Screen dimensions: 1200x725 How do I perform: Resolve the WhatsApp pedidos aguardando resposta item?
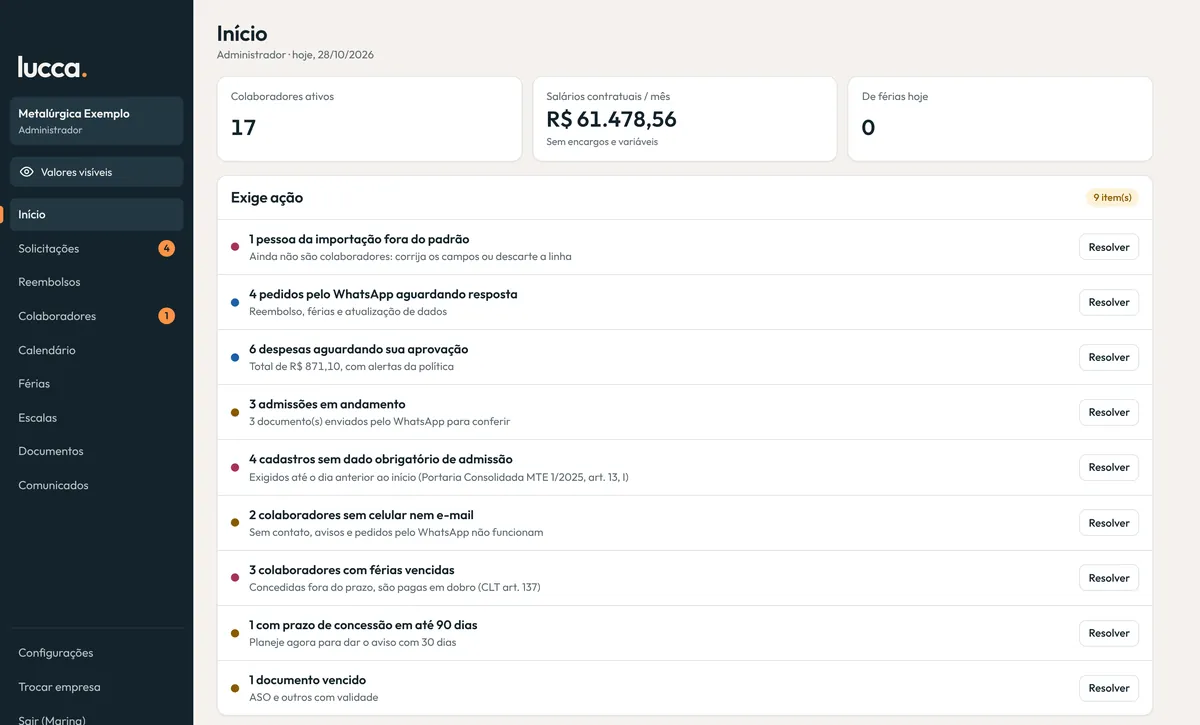point(1109,302)
